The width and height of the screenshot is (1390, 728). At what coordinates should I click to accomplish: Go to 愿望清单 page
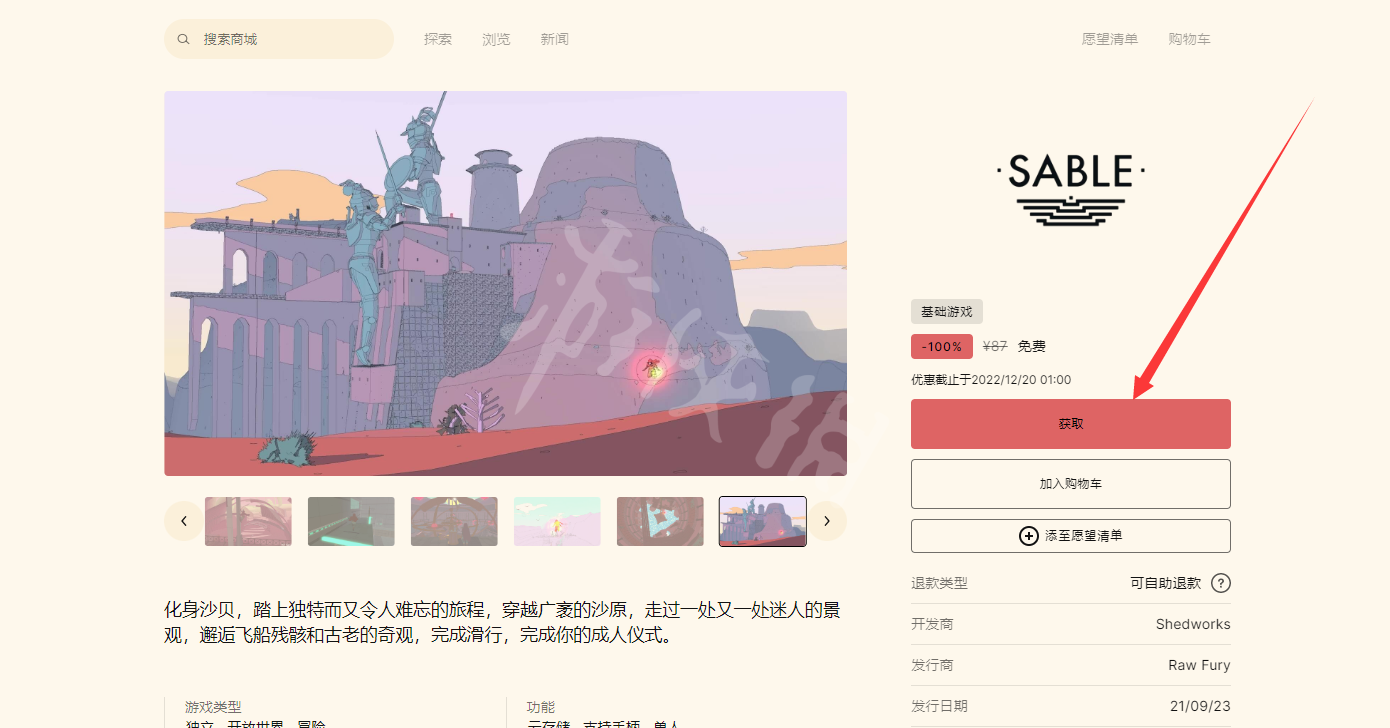1110,39
